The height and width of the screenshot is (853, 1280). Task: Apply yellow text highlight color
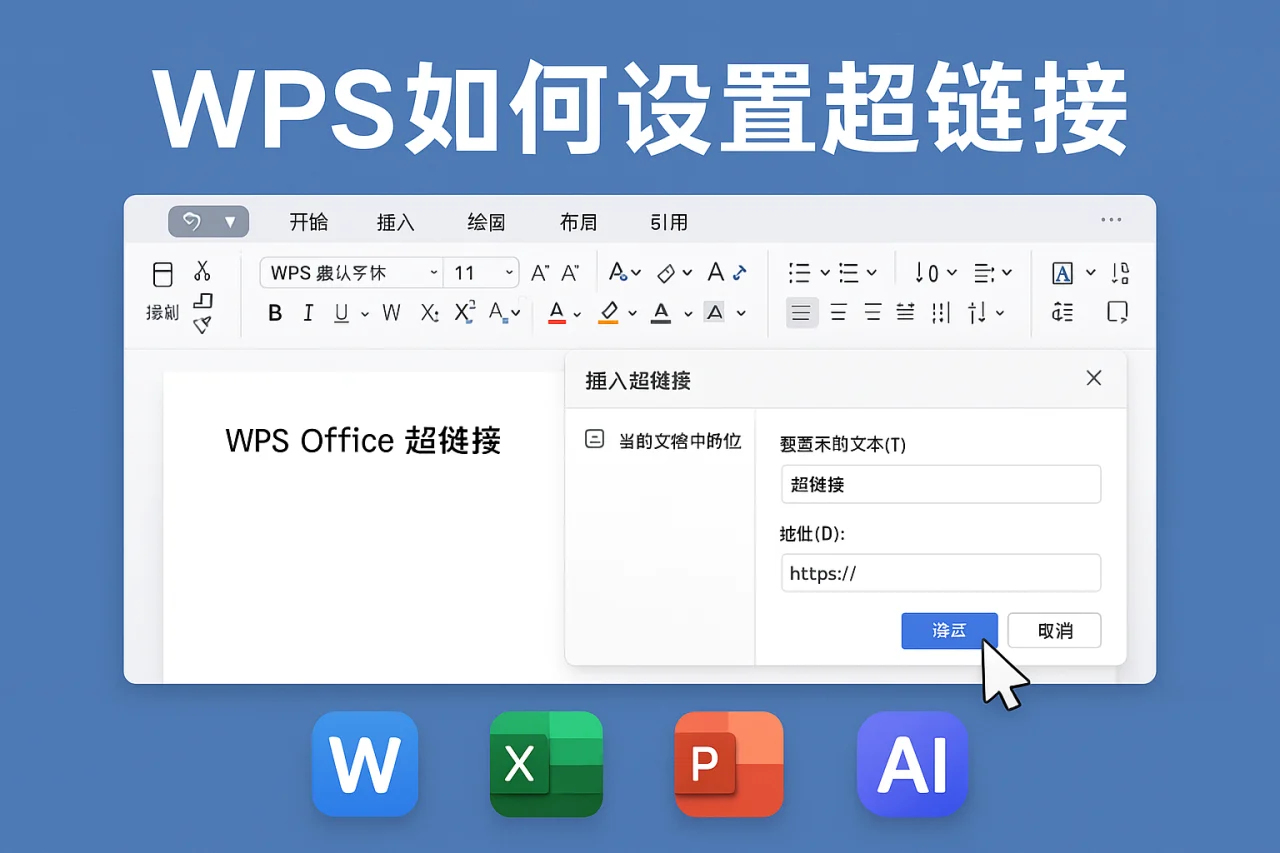pyautogui.click(x=609, y=312)
